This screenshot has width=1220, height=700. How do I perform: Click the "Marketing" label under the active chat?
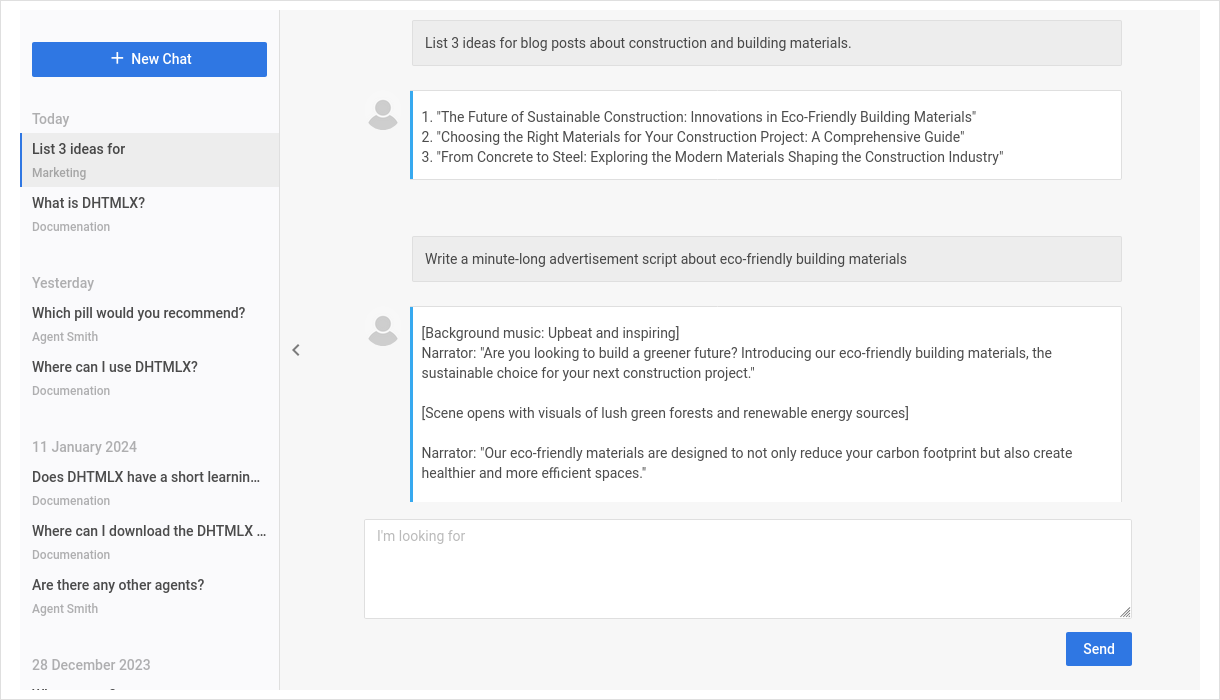point(59,173)
